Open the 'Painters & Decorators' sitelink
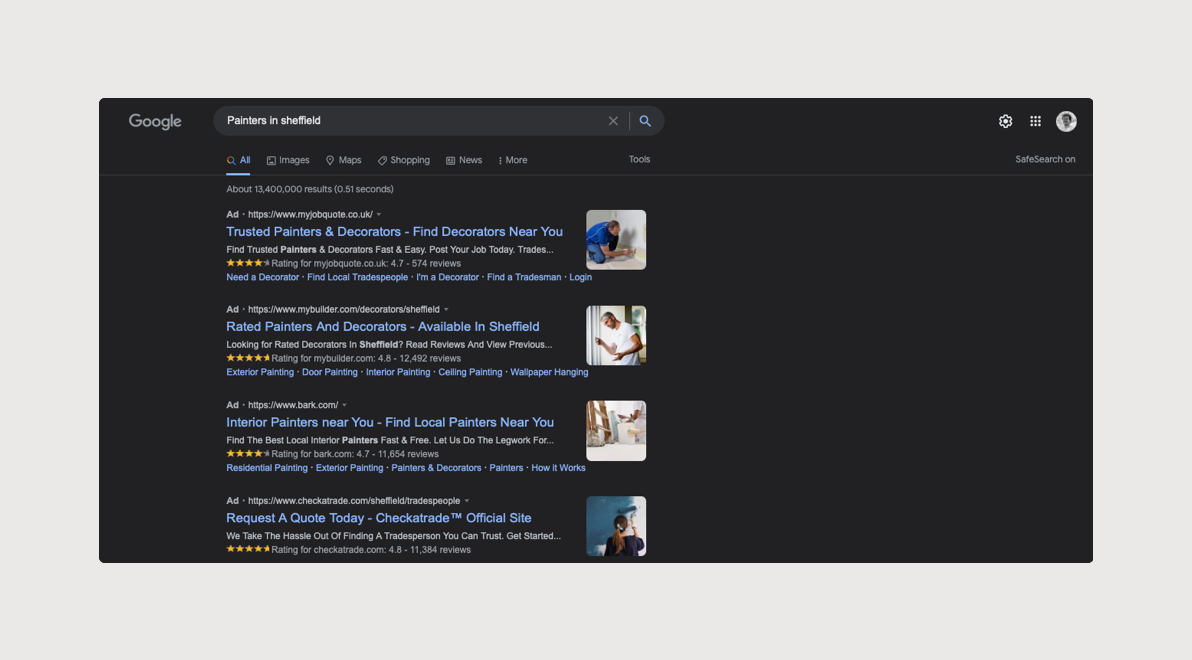The width and height of the screenshot is (1192, 660). click(x=436, y=468)
